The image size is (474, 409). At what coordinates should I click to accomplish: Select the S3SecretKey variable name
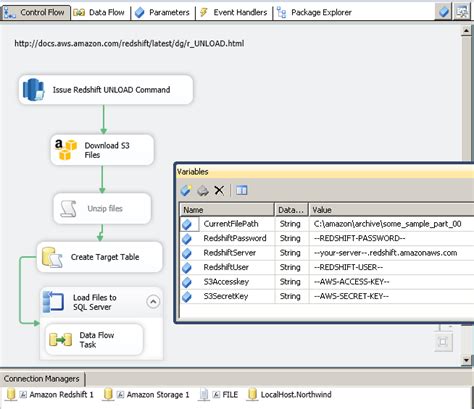point(226,296)
